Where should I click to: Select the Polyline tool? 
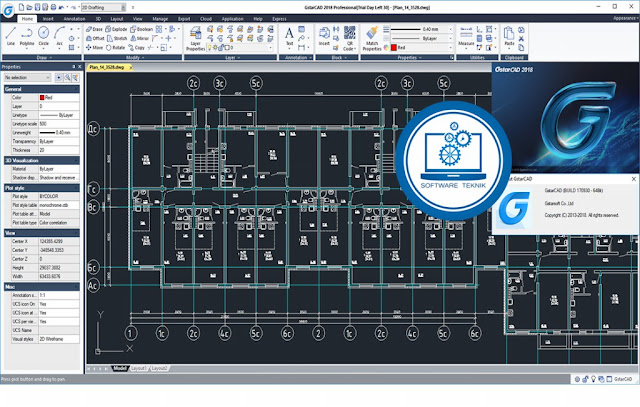click(27, 36)
